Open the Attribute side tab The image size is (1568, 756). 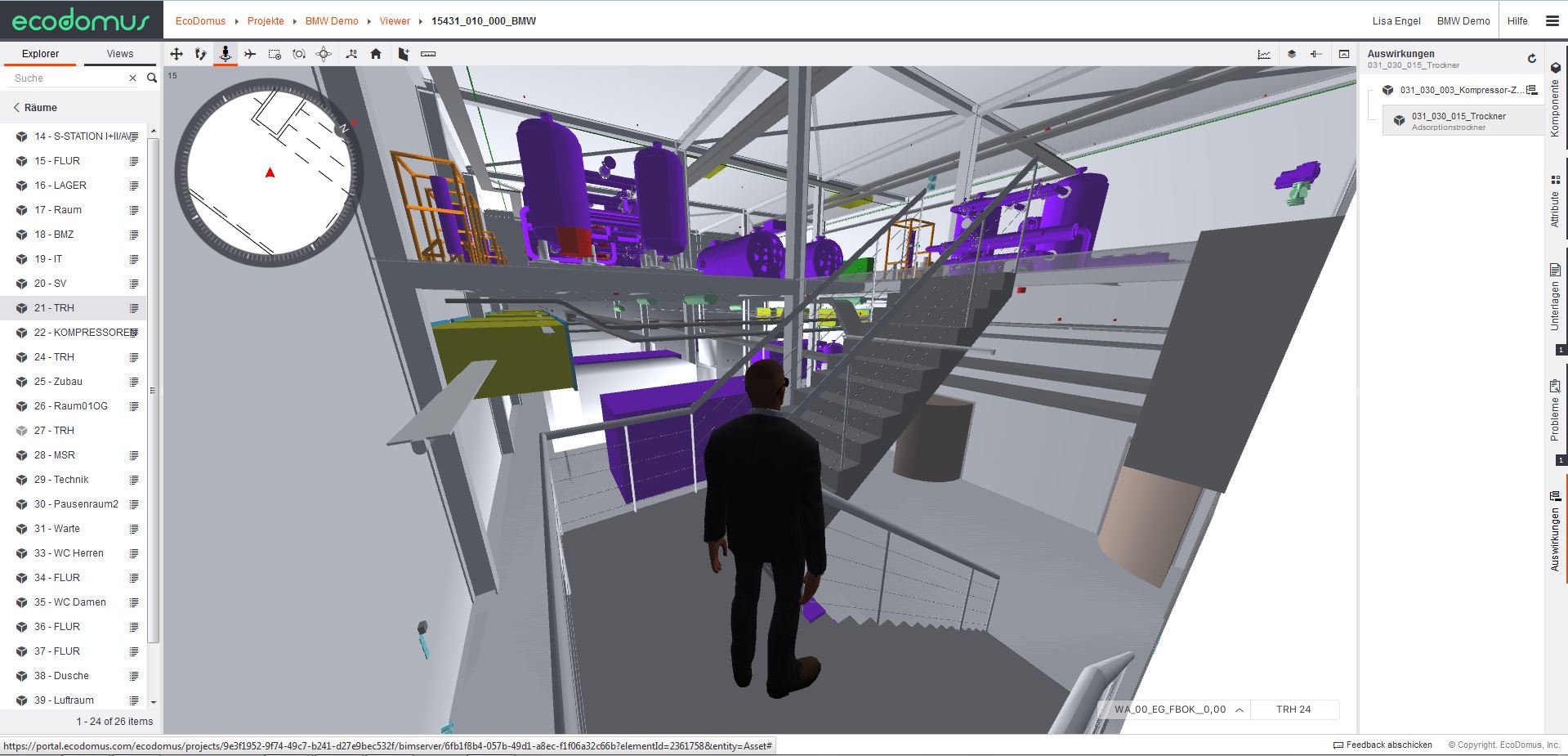coord(1555,200)
